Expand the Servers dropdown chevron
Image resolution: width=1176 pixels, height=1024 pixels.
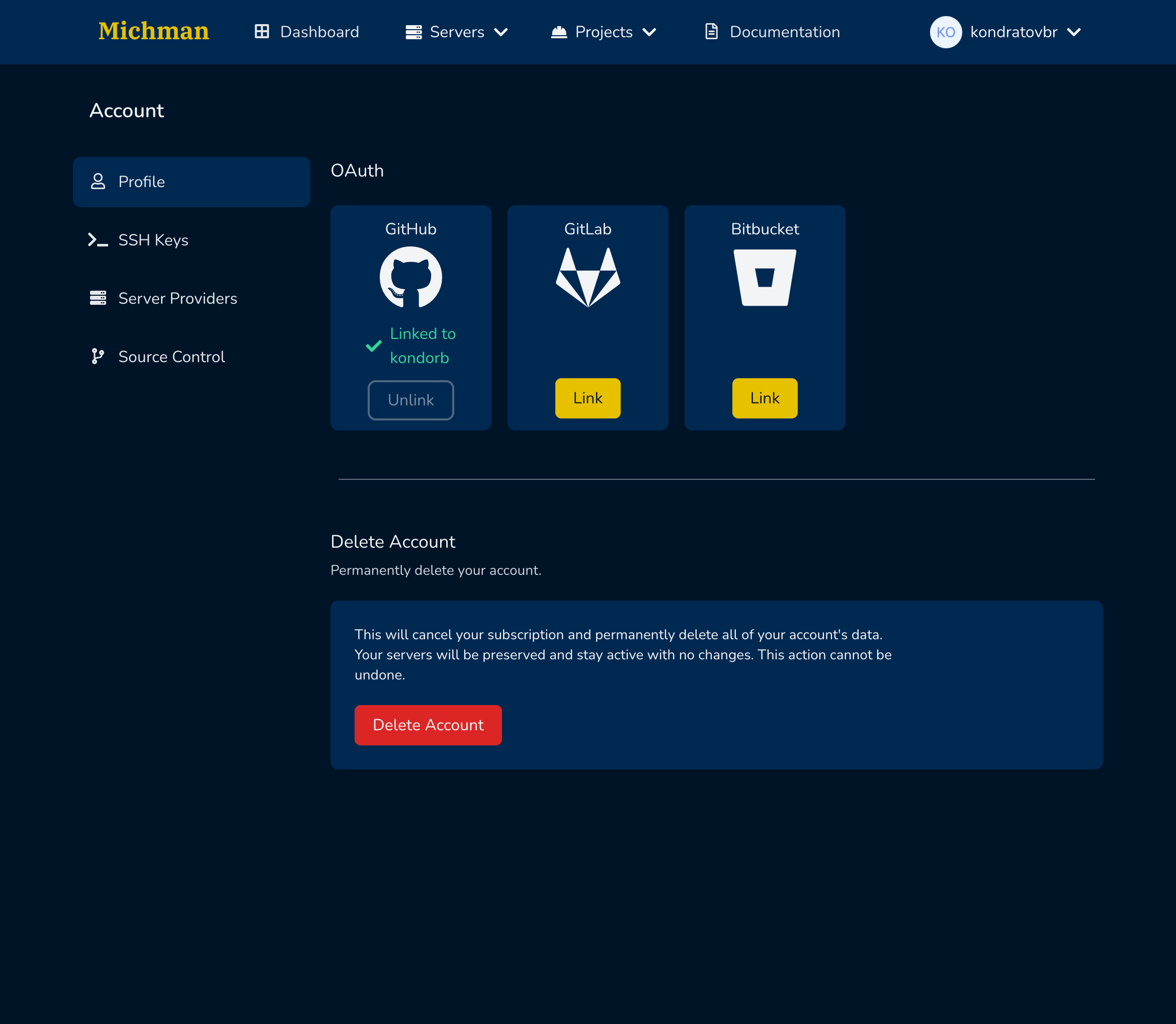point(500,32)
